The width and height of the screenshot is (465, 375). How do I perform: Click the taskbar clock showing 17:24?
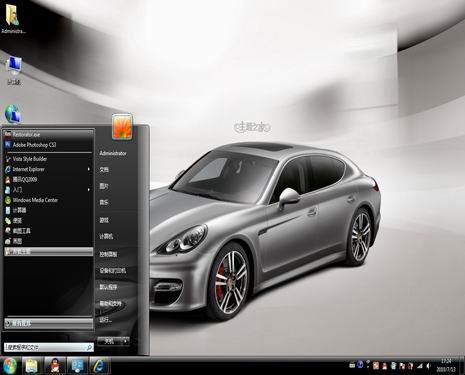(446, 365)
